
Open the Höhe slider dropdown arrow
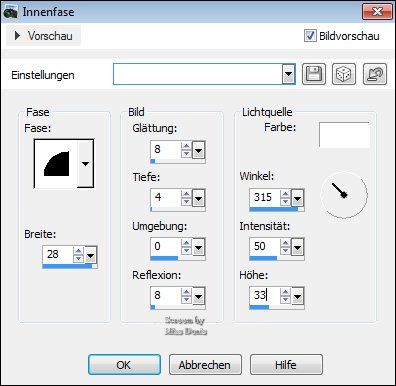click(x=297, y=296)
